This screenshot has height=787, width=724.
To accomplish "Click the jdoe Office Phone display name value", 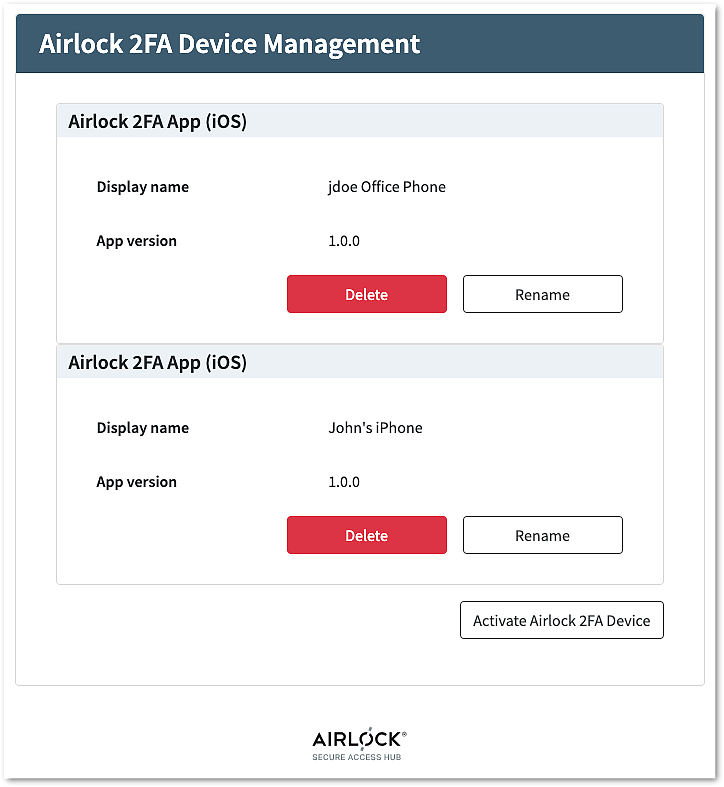I will point(387,187).
